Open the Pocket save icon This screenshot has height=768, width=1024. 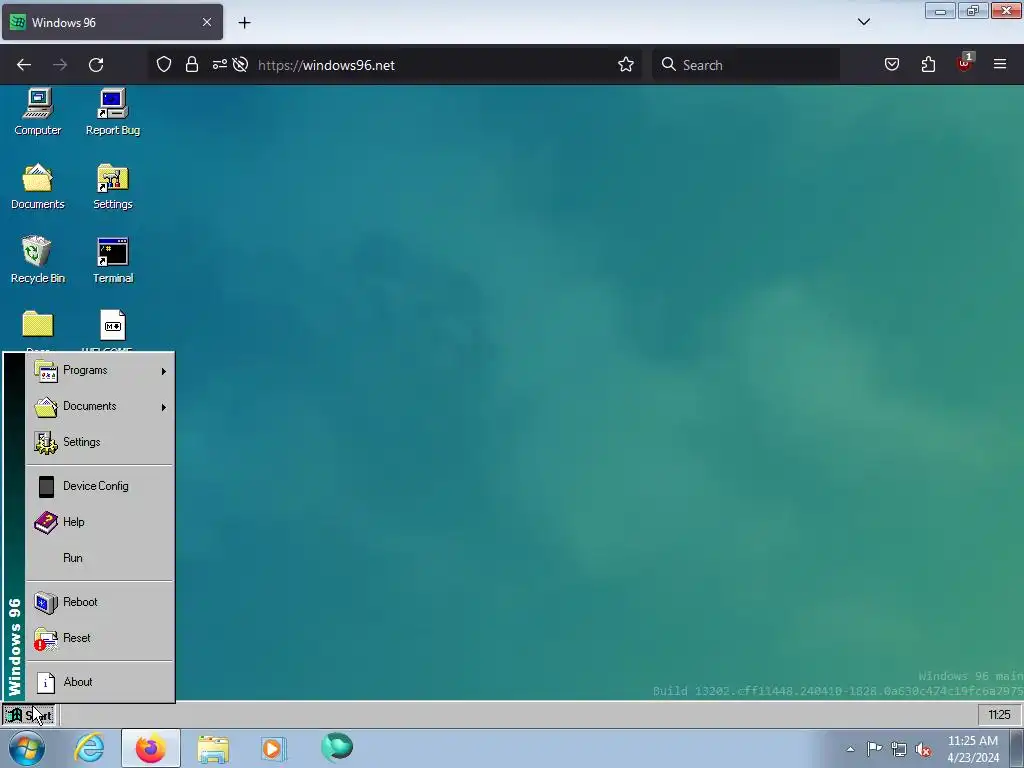(x=892, y=64)
